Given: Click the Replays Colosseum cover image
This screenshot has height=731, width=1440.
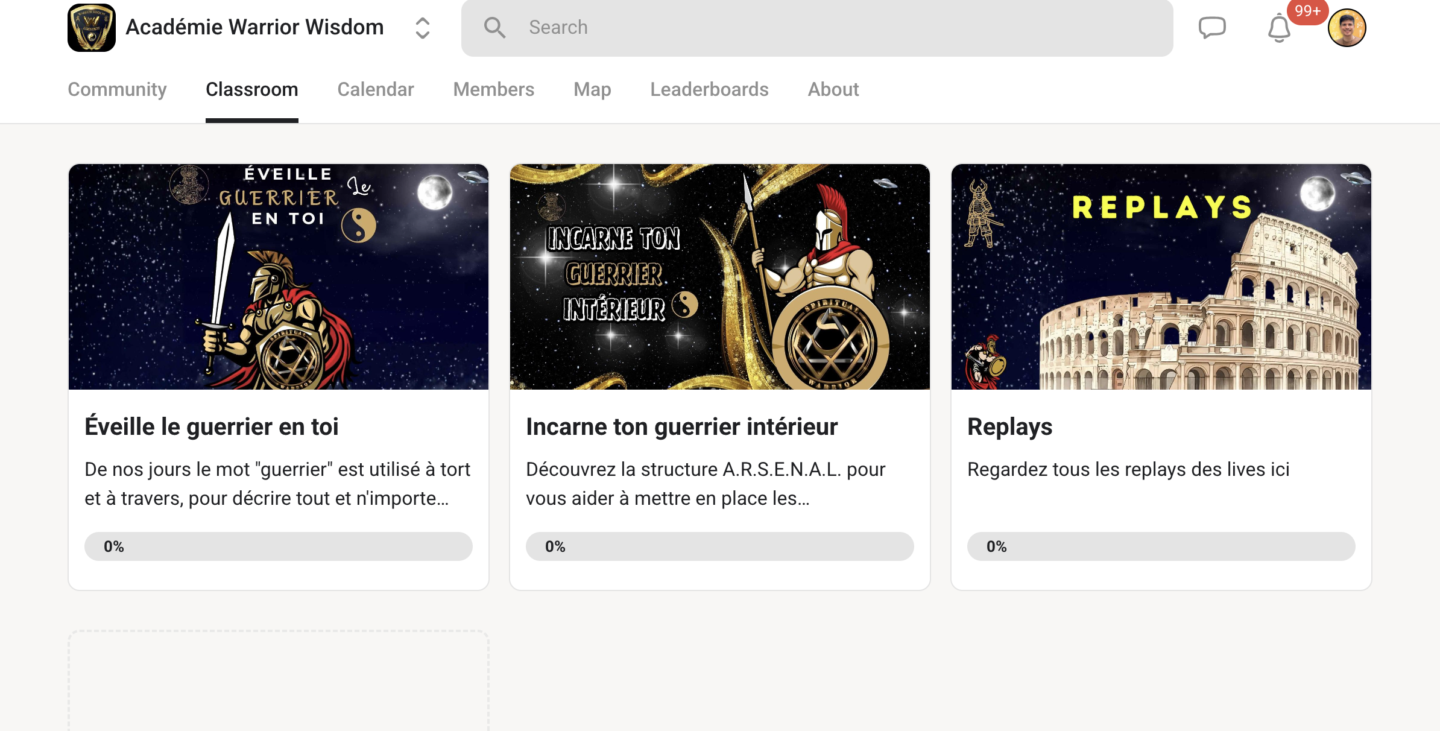Looking at the screenshot, I should [1161, 277].
